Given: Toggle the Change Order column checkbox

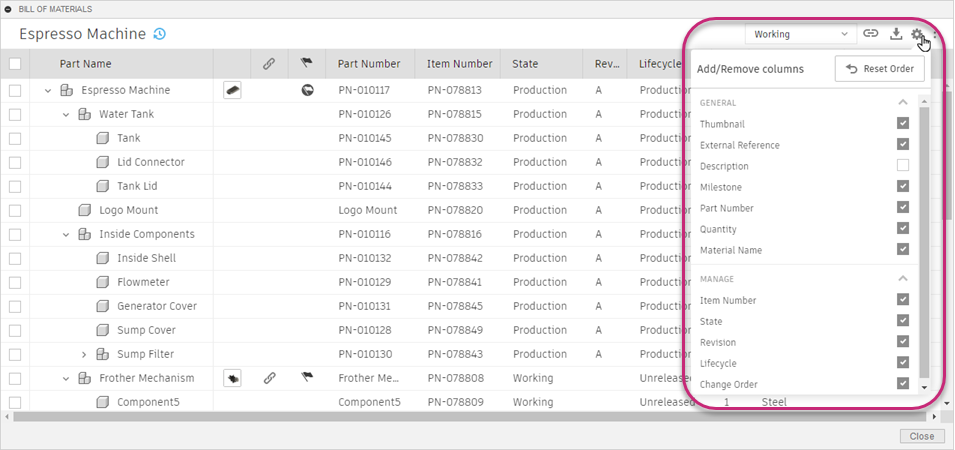Looking at the screenshot, I should click(x=903, y=384).
